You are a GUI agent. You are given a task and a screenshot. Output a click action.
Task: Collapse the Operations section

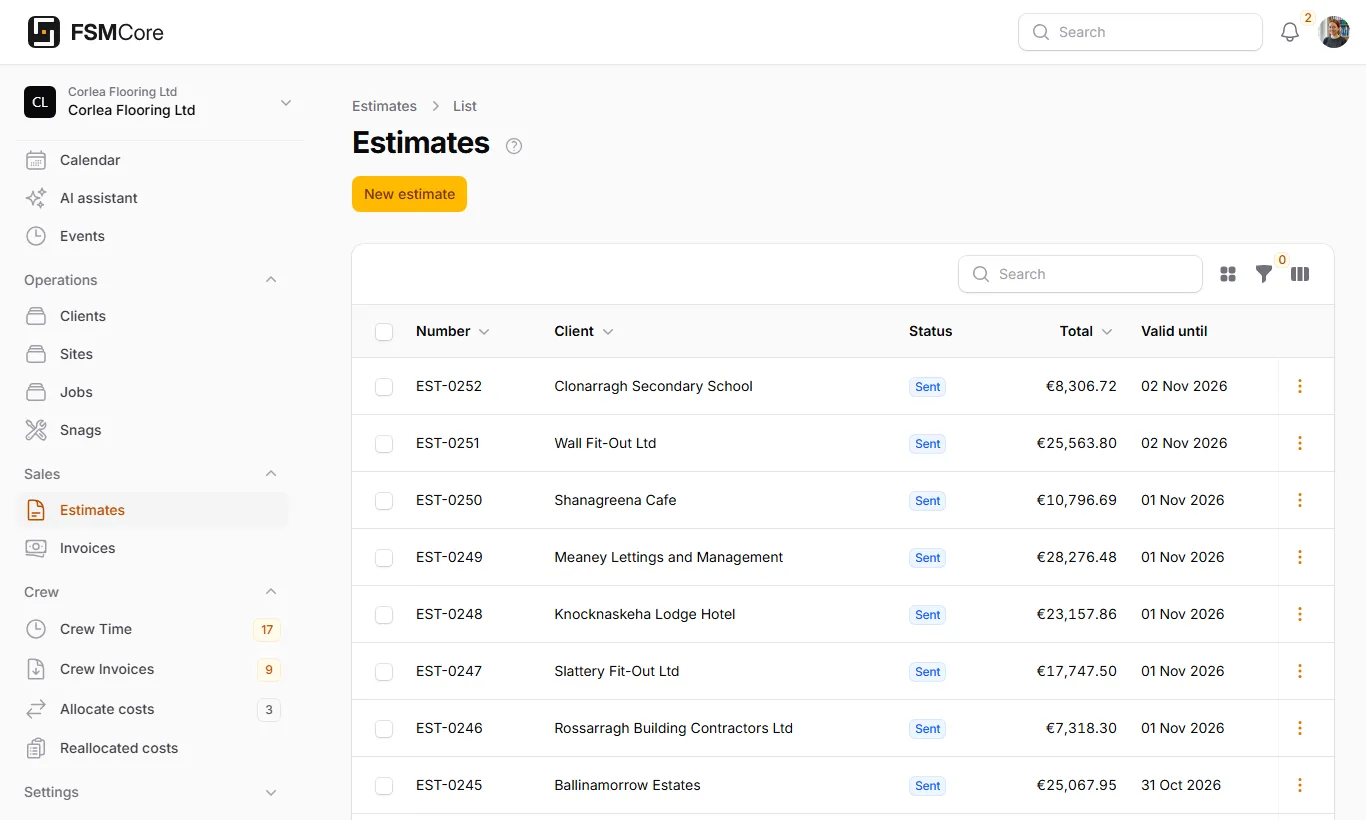[x=271, y=280]
